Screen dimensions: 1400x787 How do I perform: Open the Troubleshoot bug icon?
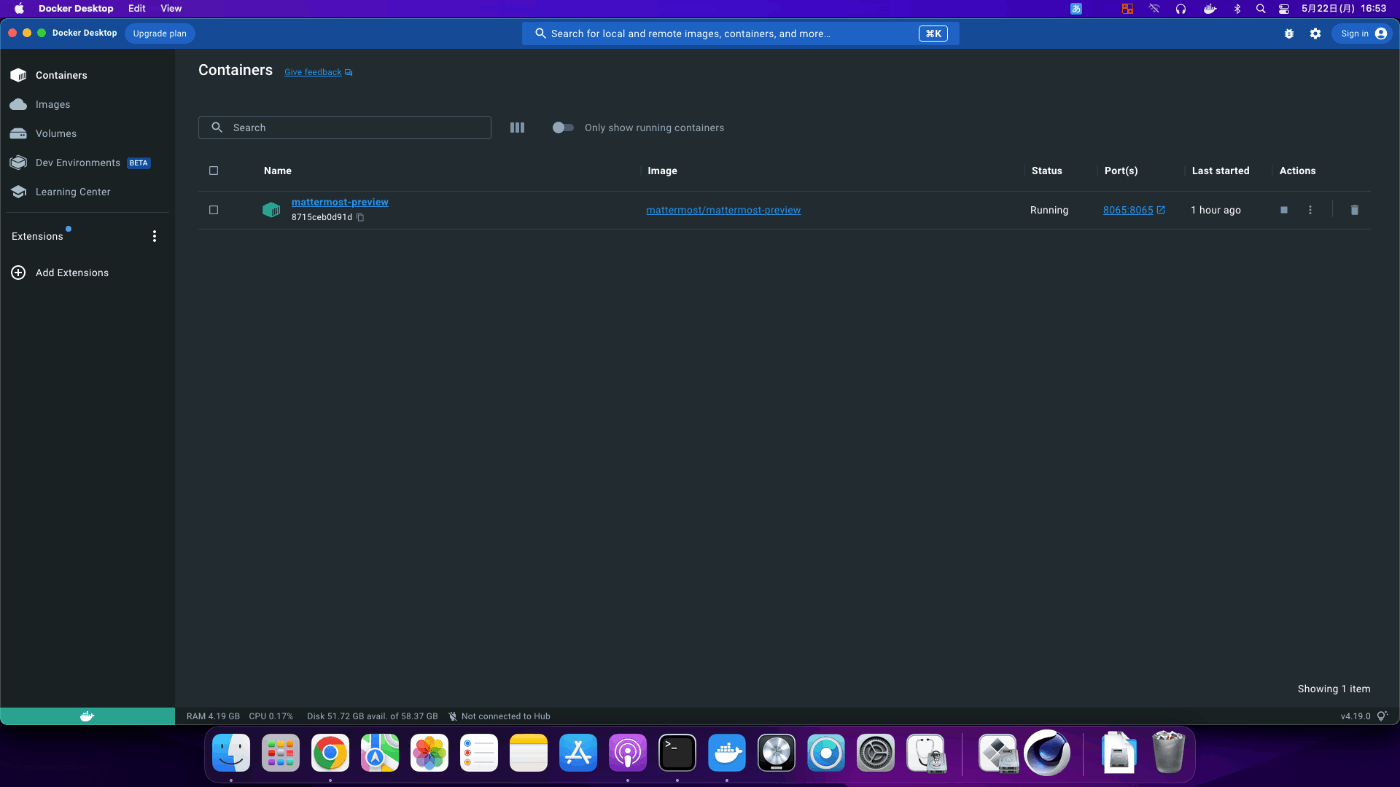pyautogui.click(x=1289, y=33)
